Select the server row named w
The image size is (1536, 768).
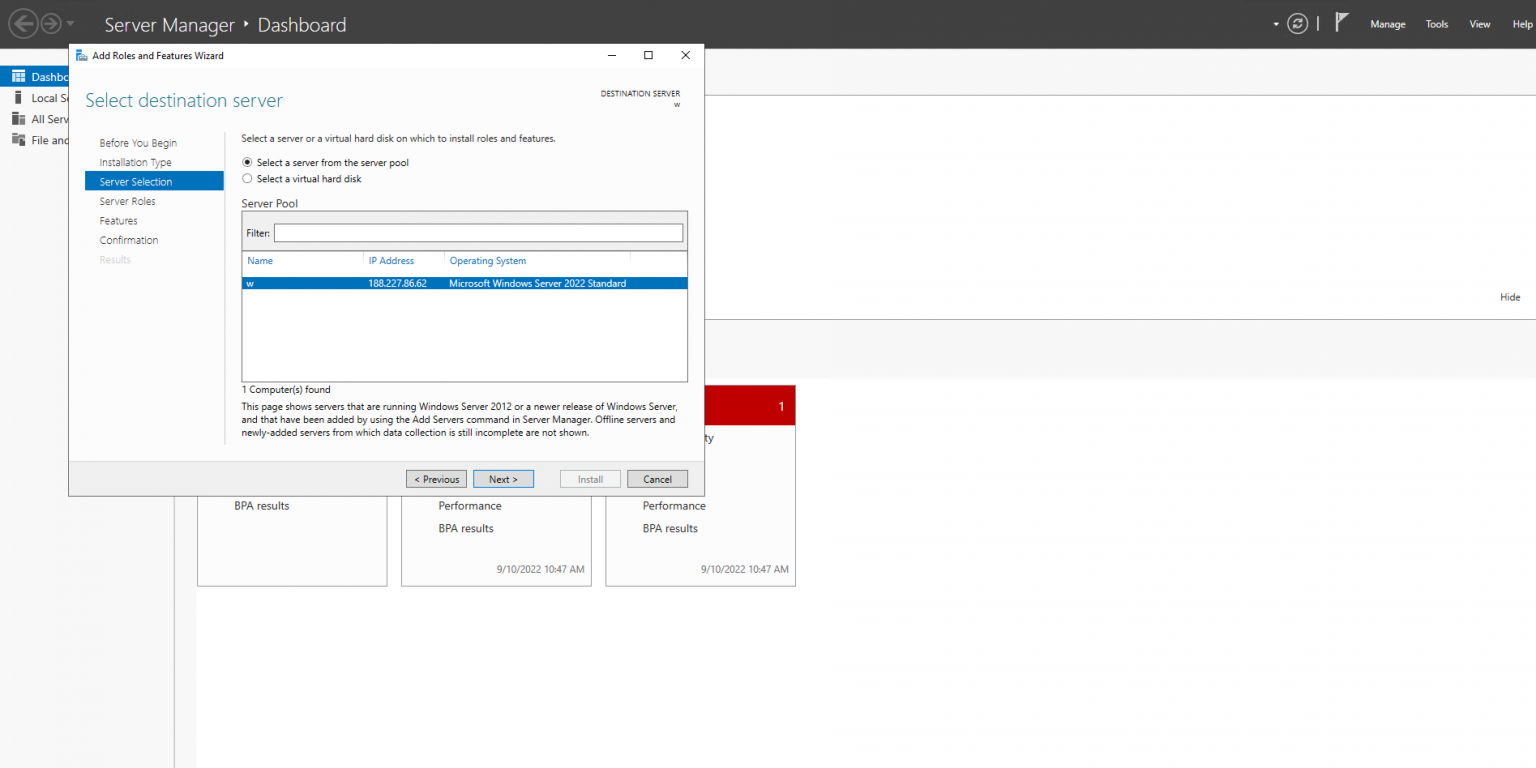coord(400,283)
